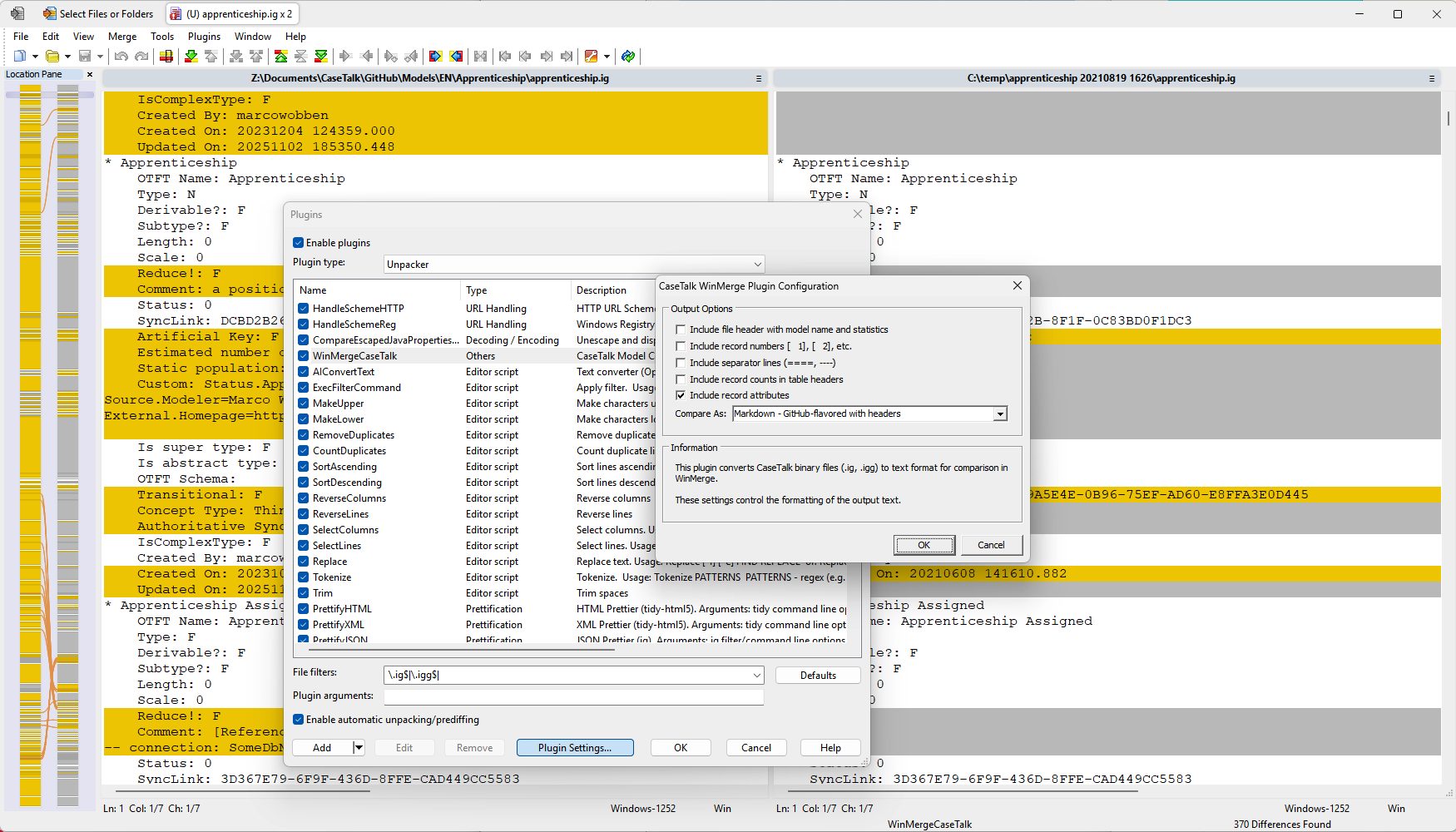Click the Next Difference green arrow icon
The image size is (1456, 832).
click(191, 57)
